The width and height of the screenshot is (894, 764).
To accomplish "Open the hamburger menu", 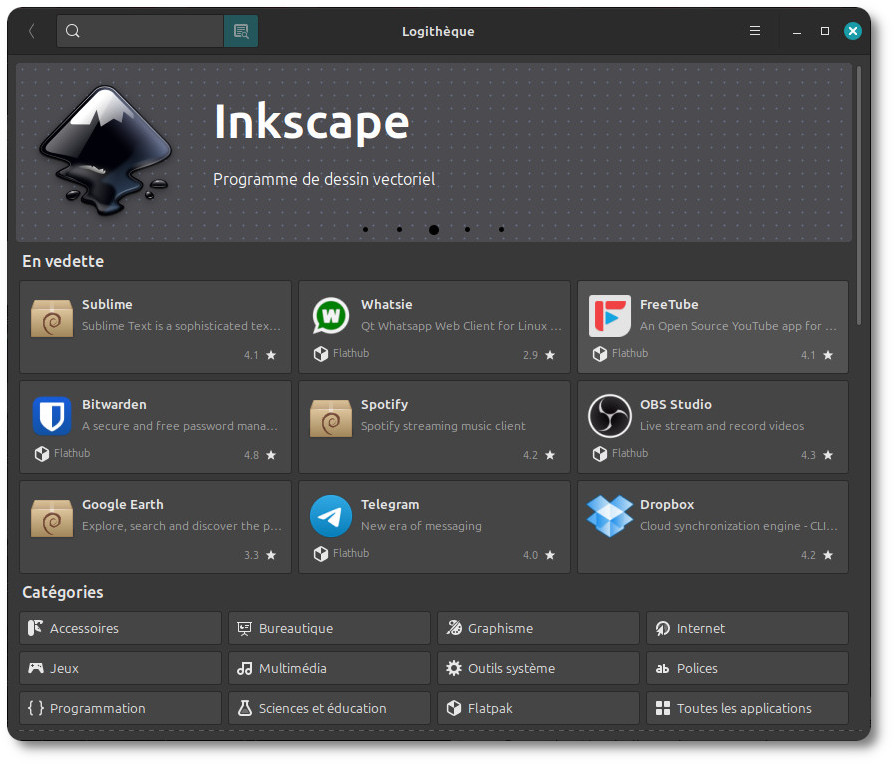I will [x=754, y=31].
